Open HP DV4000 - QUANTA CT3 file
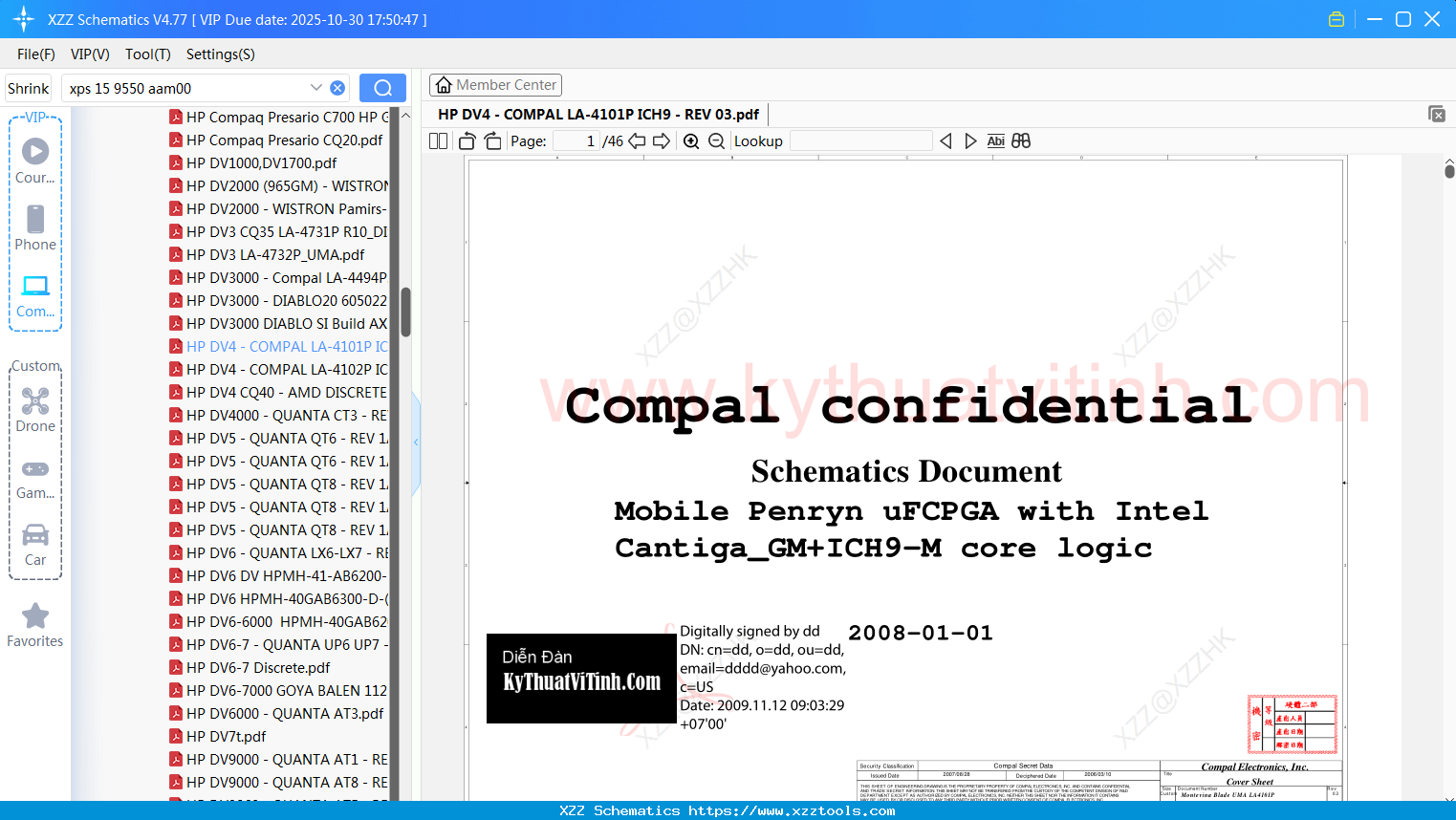Image resolution: width=1456 pixels, height=820 pixels. tap(277, 416)
